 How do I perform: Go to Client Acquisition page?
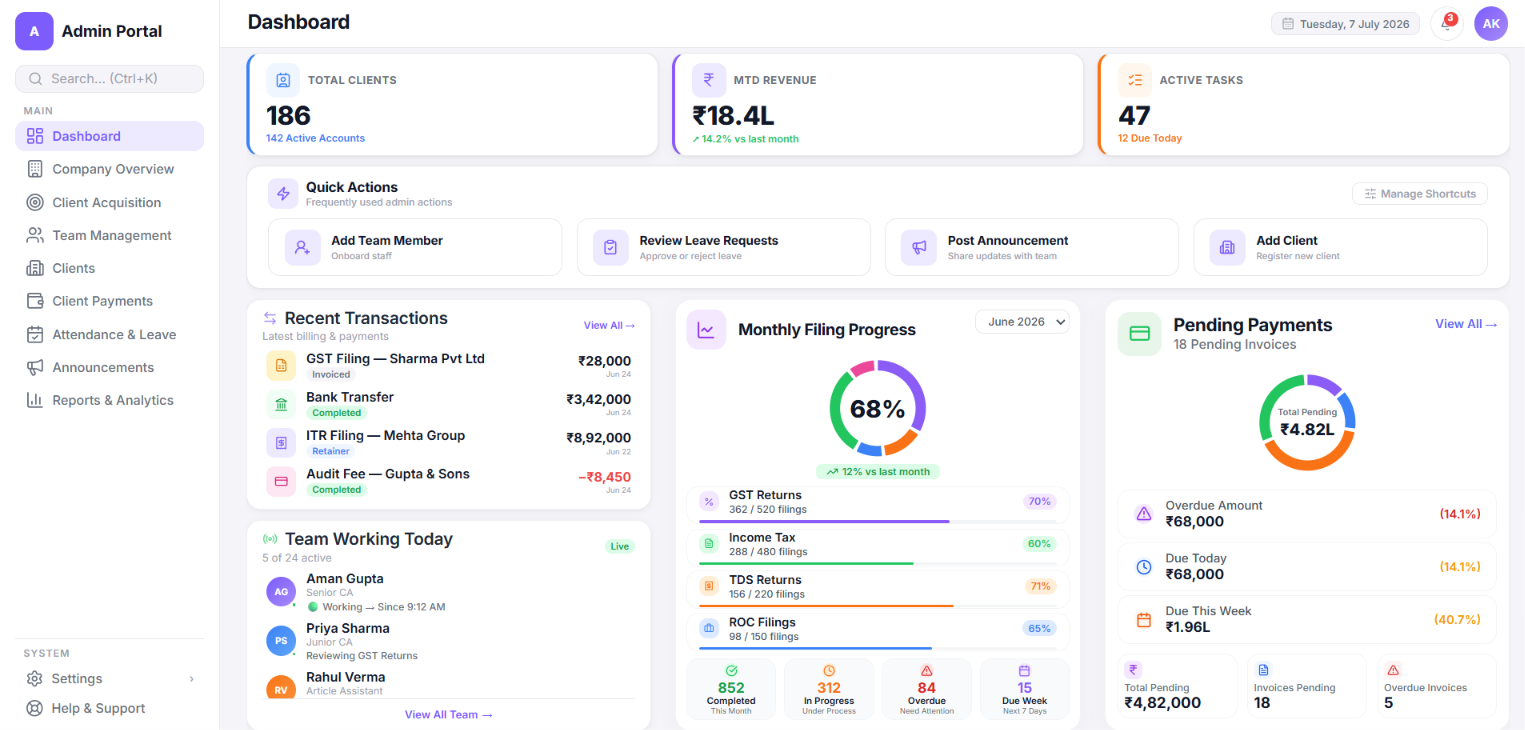tap(109, 202)
